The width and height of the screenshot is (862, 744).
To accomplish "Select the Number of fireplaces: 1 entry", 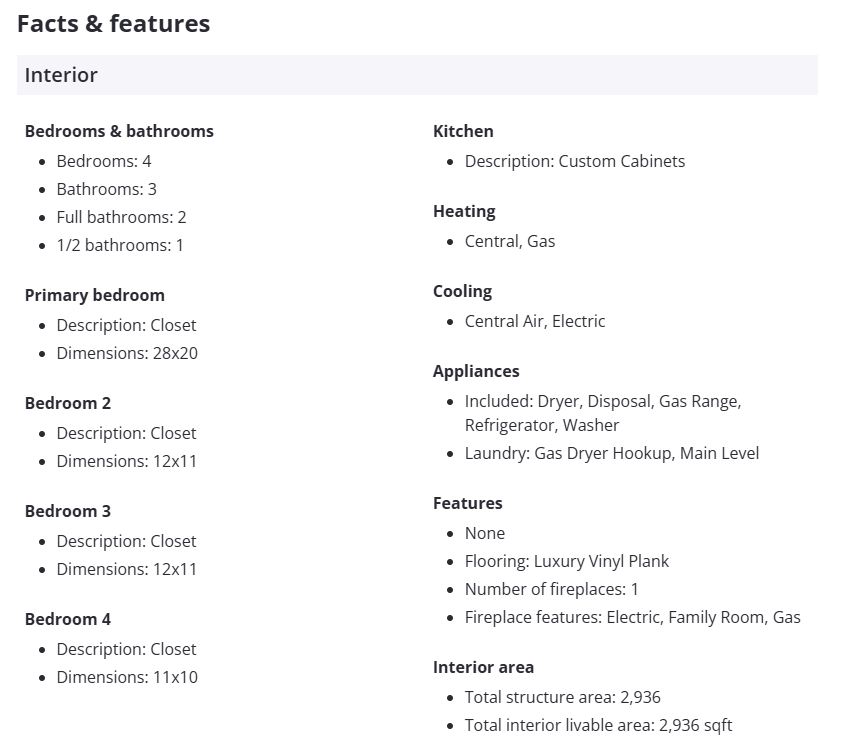I will 551,589.
